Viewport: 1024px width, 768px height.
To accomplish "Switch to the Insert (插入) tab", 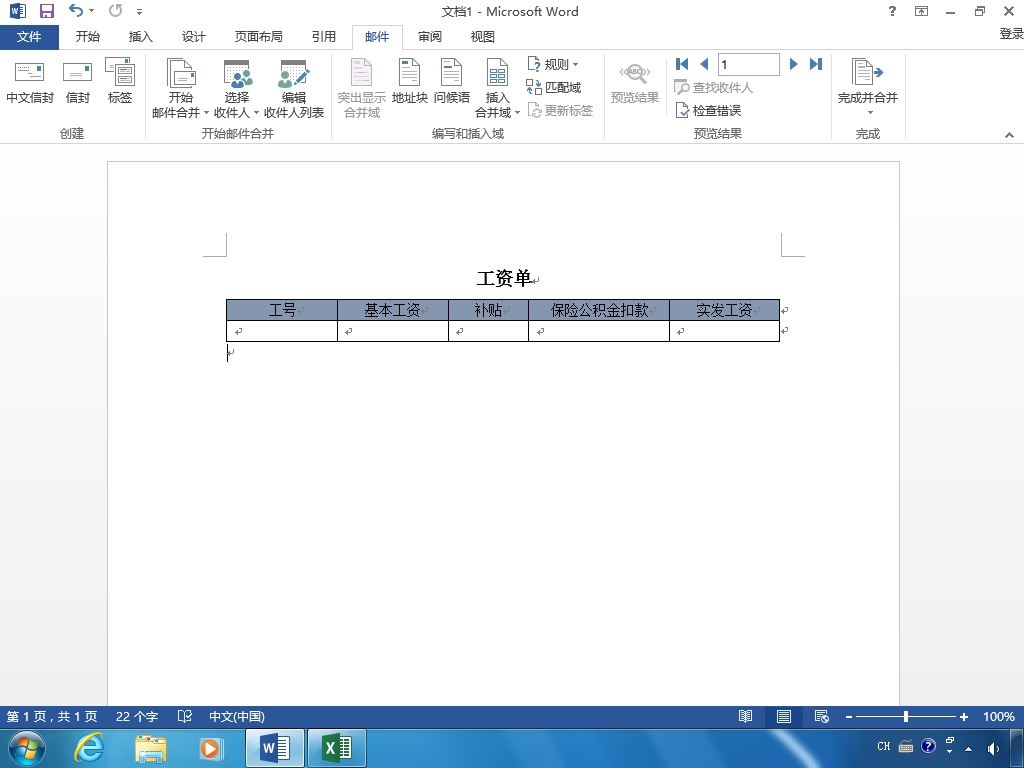I will click(x=140, y=37).
